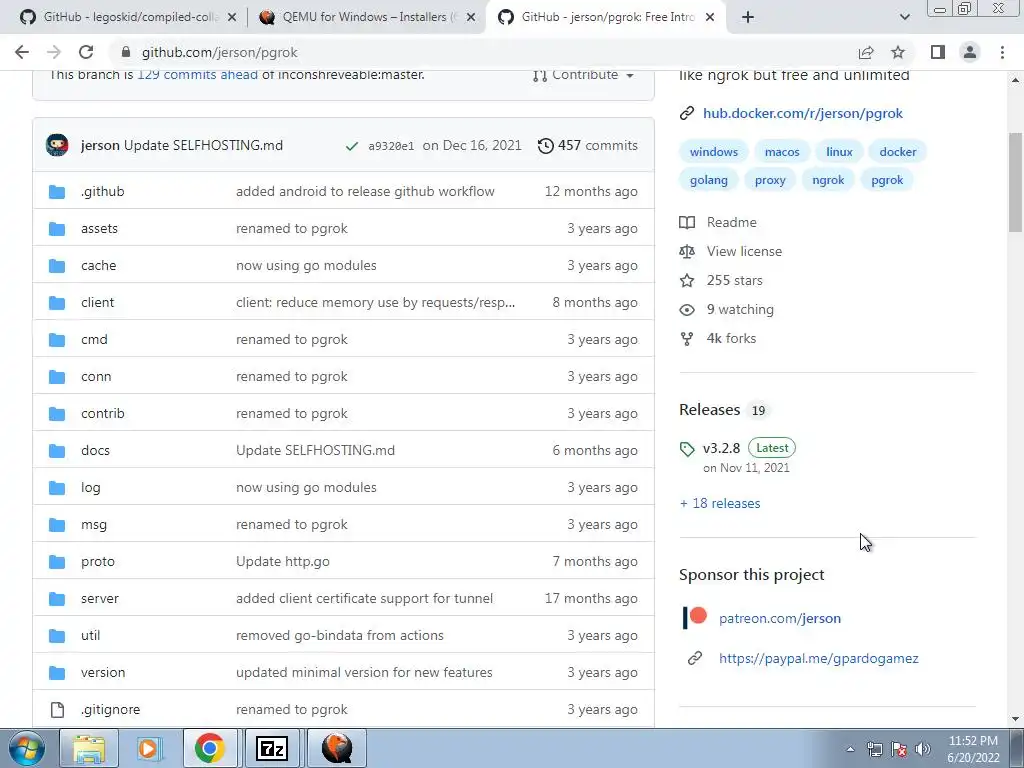View site security lock information
This screenshot has height=768, width=1024.
click(x=126, y=52)
